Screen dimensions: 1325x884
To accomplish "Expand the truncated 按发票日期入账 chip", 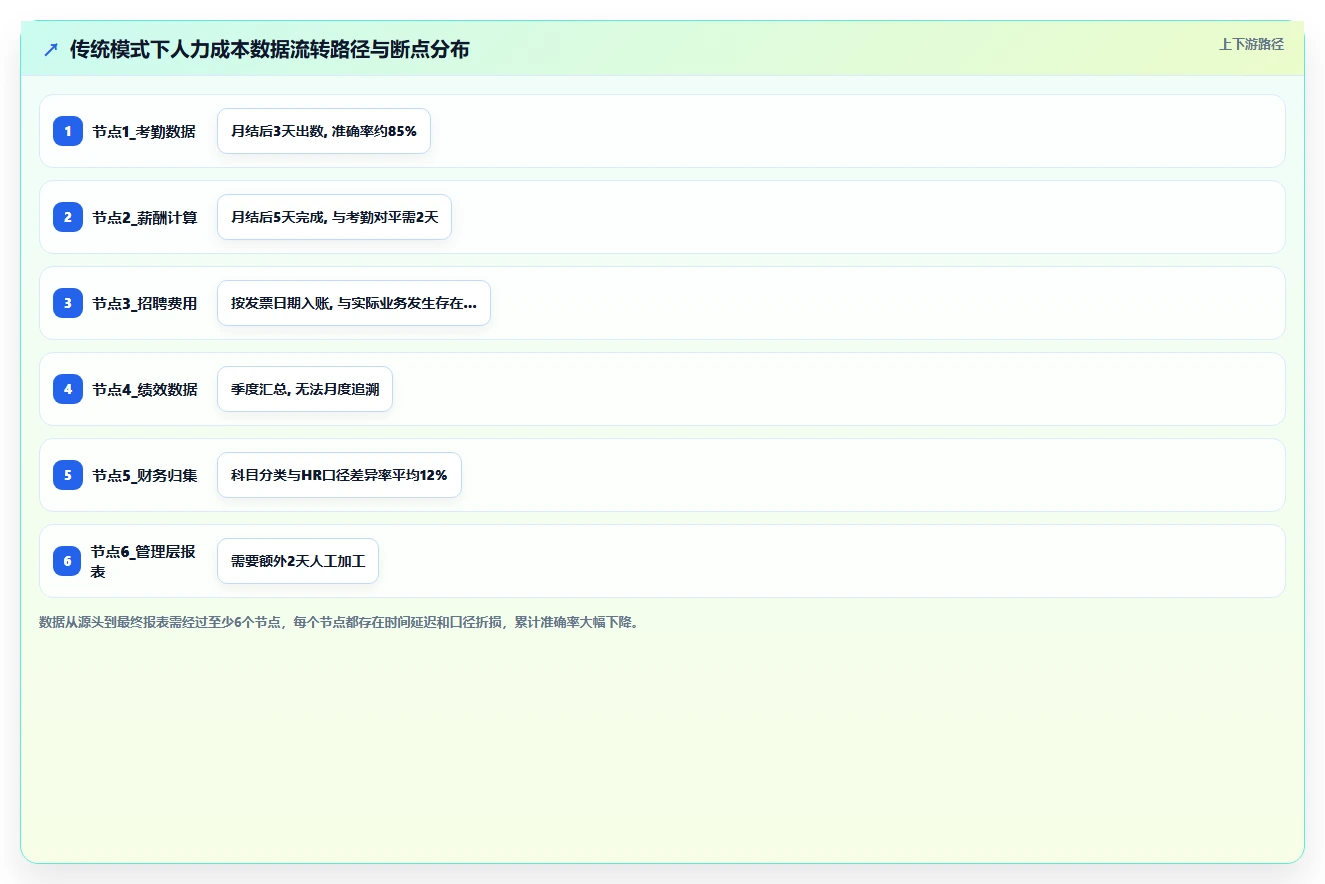I will (354, 303).
